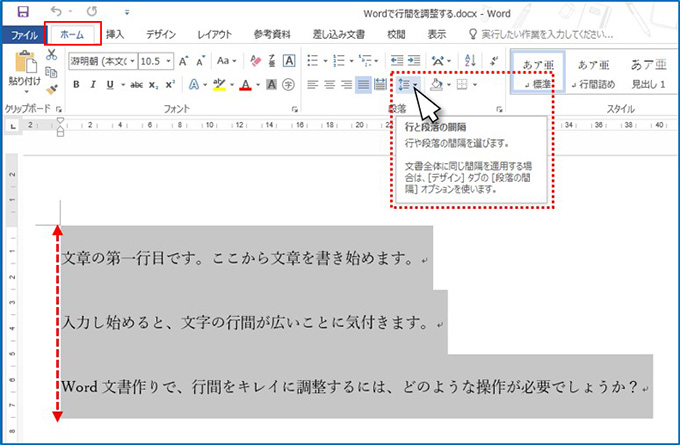The width and height of the screenshot is (680, 445).
Task: Click the Shading paint bucket icon
Action: point(436,85)
